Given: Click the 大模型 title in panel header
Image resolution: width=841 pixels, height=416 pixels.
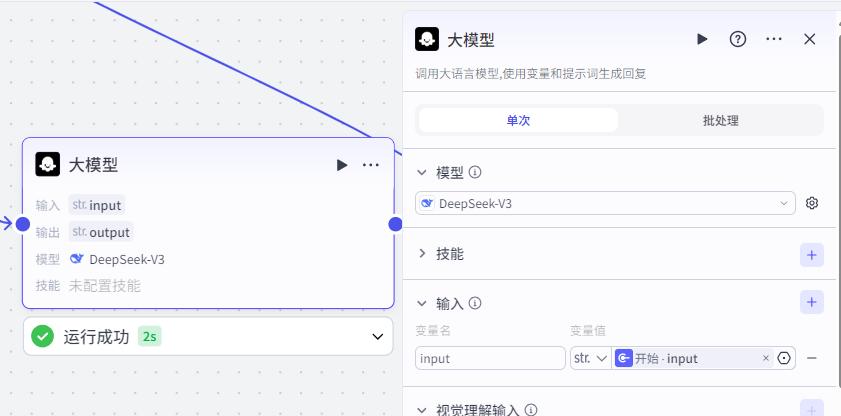Looking at the screenshot, I should [471, 40].
